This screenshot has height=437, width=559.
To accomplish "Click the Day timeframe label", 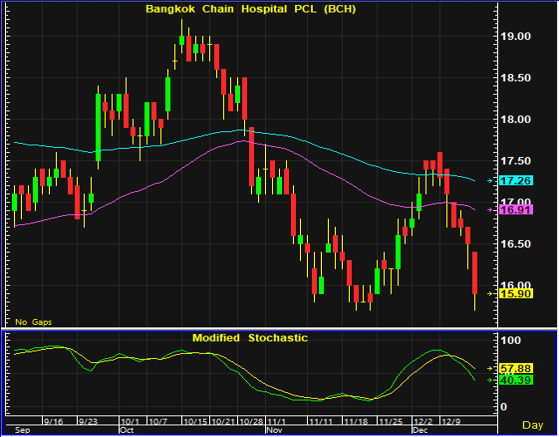I will pyautogui.click(x=533, y=425).
